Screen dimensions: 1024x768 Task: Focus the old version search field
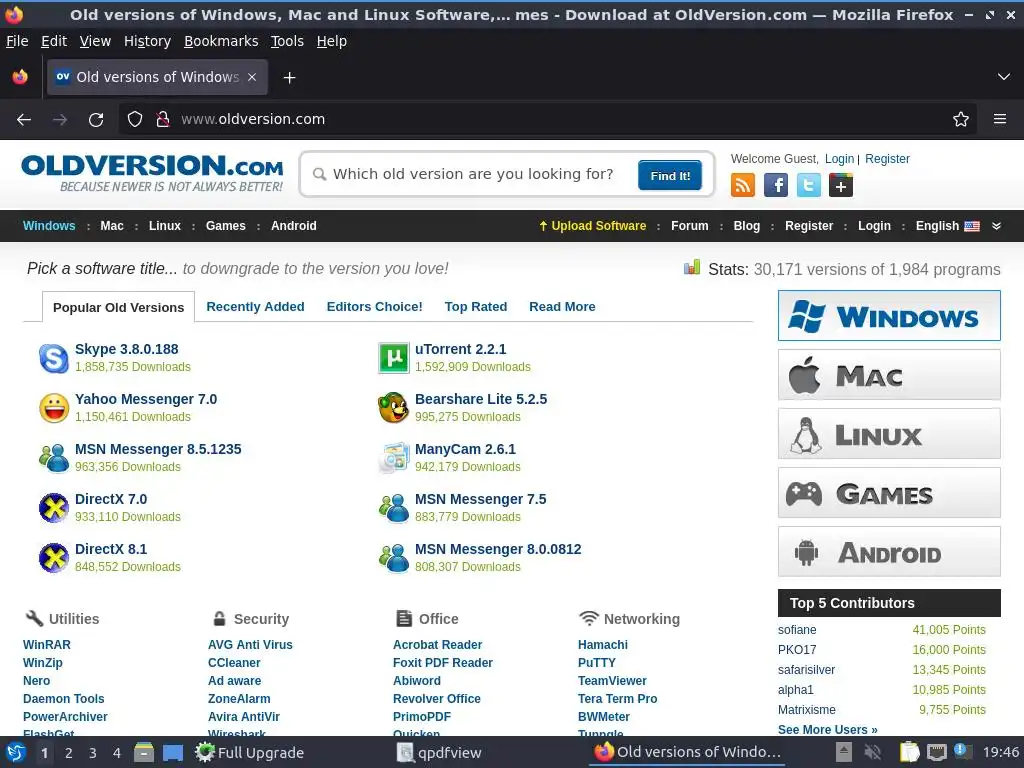tap(473, 174)
